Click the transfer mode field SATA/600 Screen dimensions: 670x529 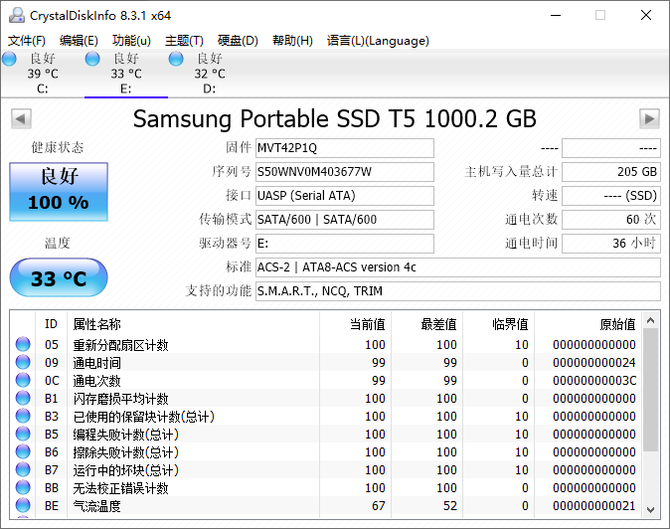tap(344, 220)
